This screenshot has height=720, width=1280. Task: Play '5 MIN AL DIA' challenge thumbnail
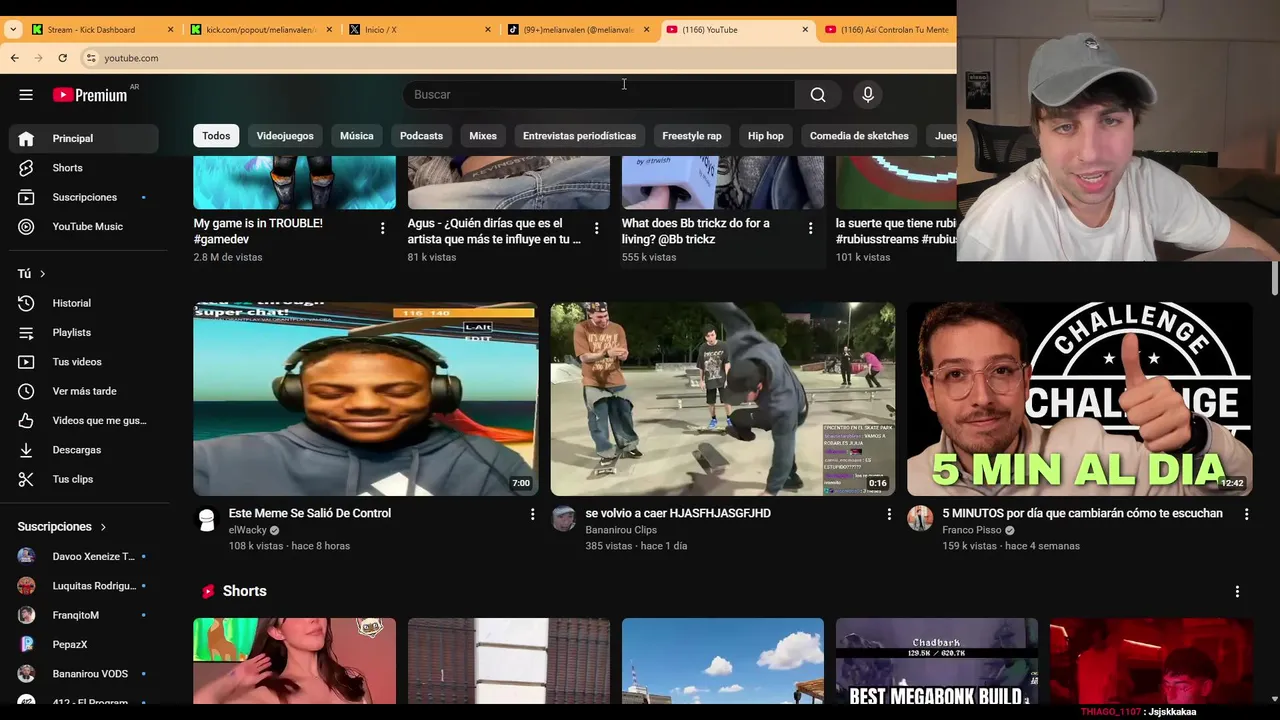tap(1080, 399)
